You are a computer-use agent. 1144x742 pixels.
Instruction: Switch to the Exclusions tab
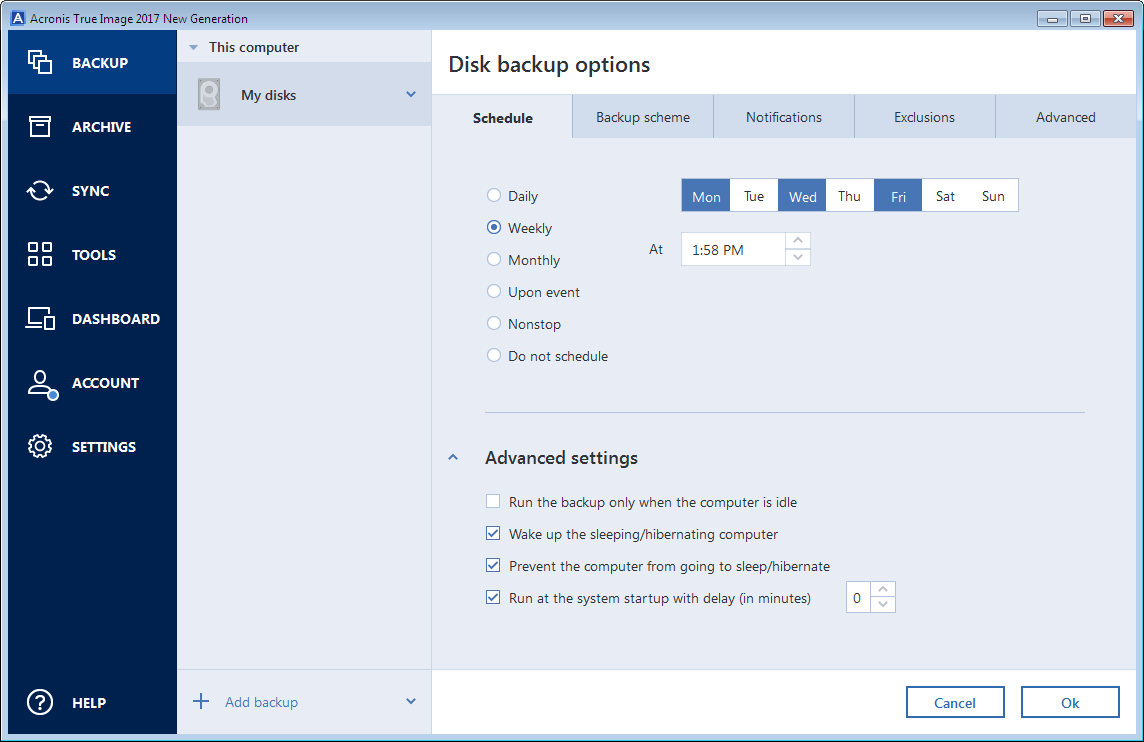click(924, 117)
